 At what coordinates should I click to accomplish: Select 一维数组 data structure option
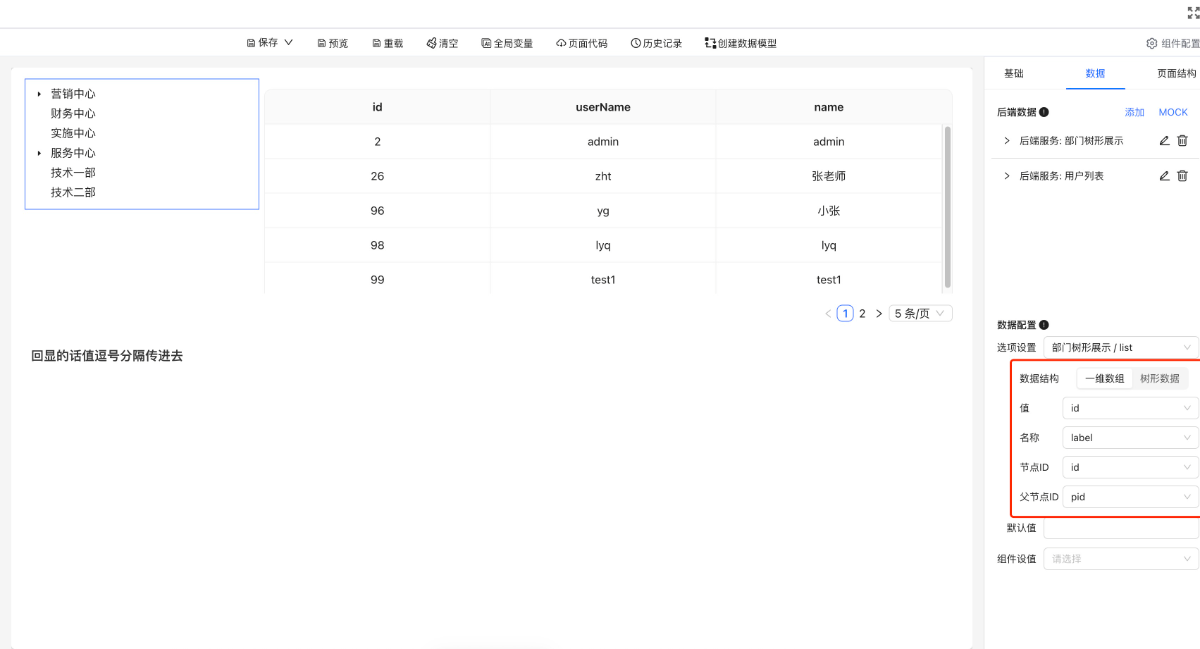(x=1104, y=379)
